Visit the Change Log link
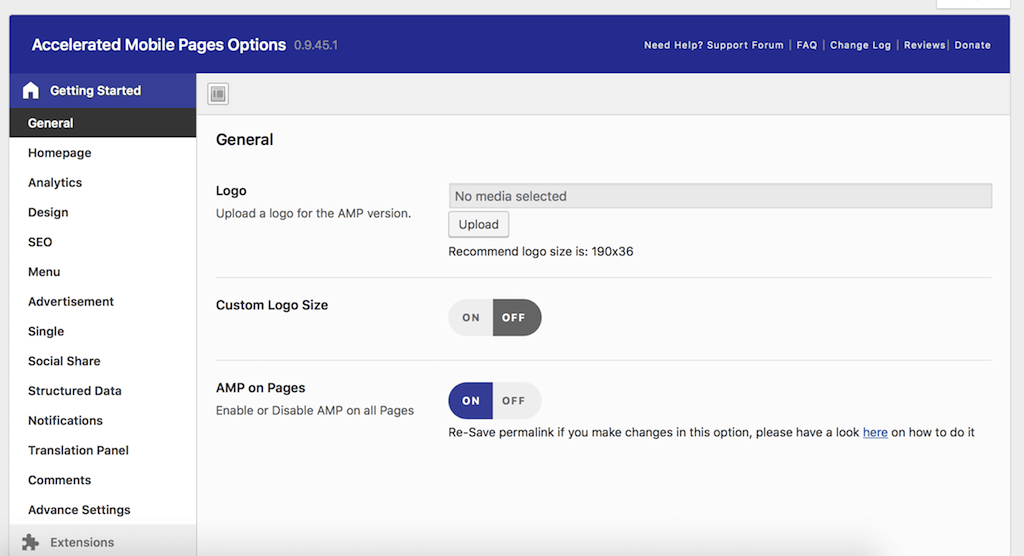The image size is (1024, 556). point(860,45)
